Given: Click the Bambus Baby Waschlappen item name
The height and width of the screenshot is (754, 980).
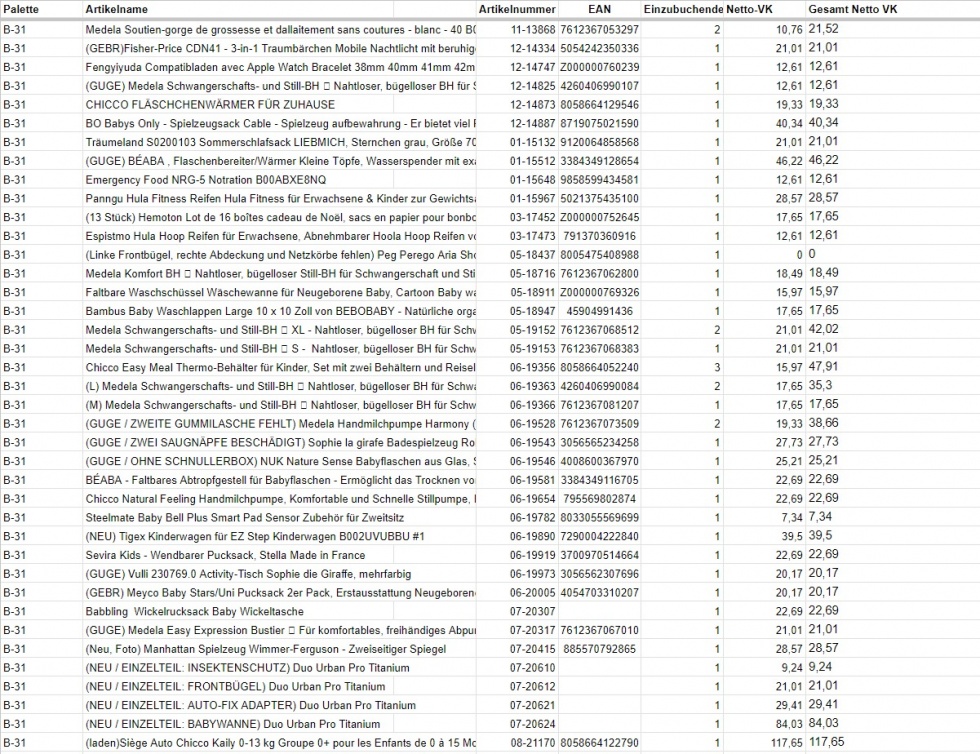Looking at the screenshot, I should [280, 311].
